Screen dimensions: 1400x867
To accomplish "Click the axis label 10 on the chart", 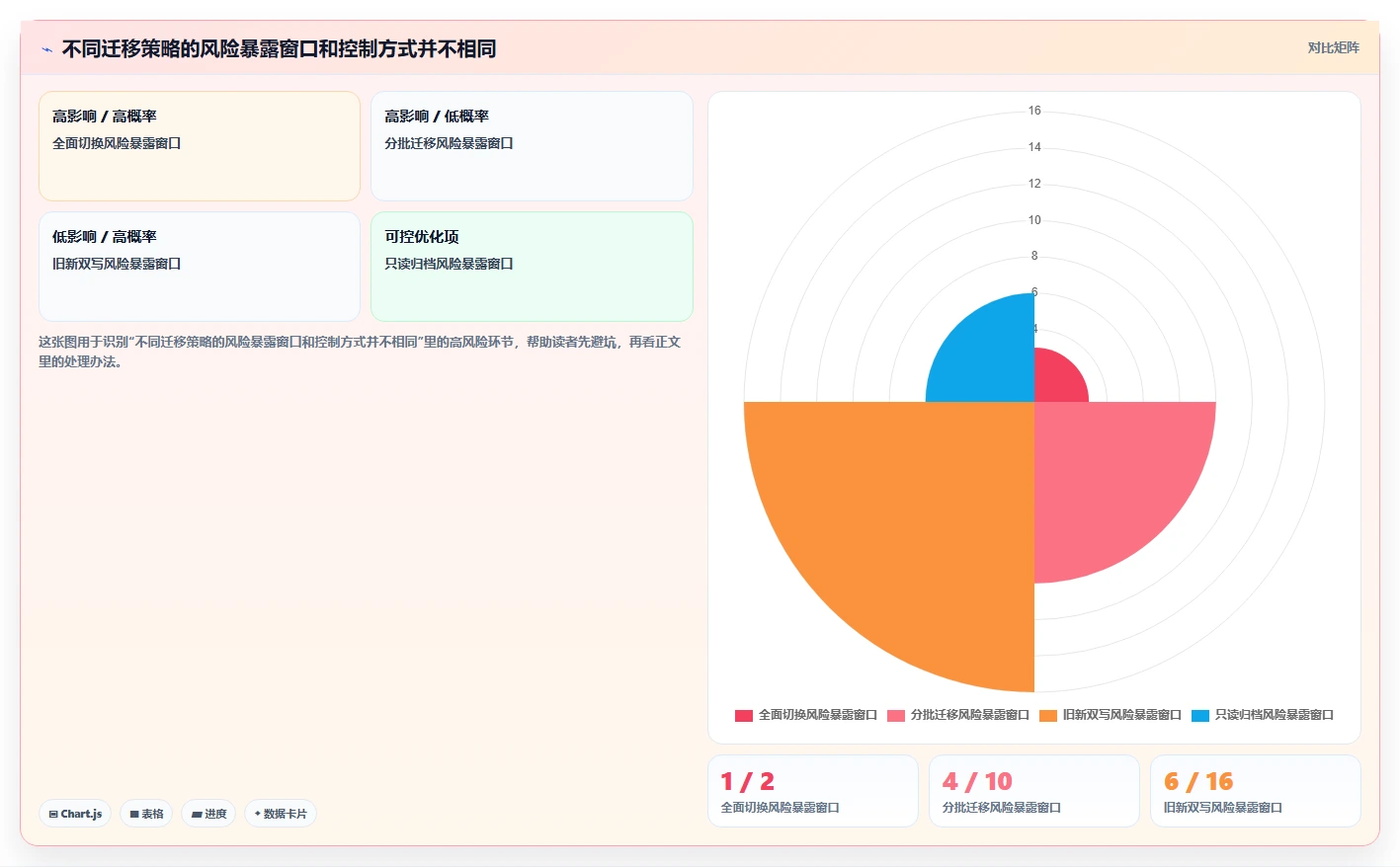I will (1034, 220).
